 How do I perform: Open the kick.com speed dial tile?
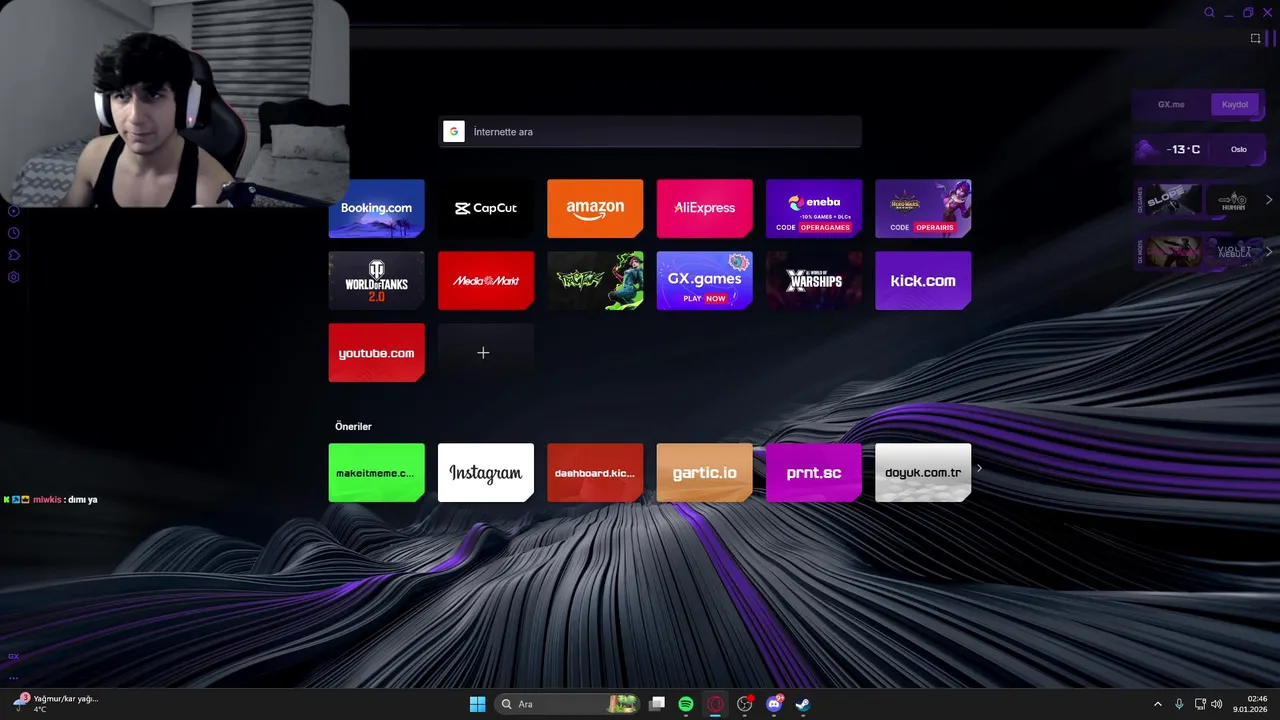(923, 280)
